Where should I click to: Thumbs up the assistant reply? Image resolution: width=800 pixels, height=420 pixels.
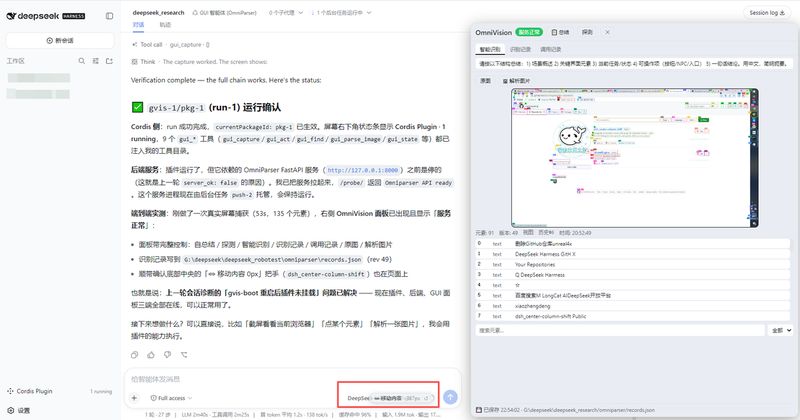pyautogui.click(x=151, y=355)
